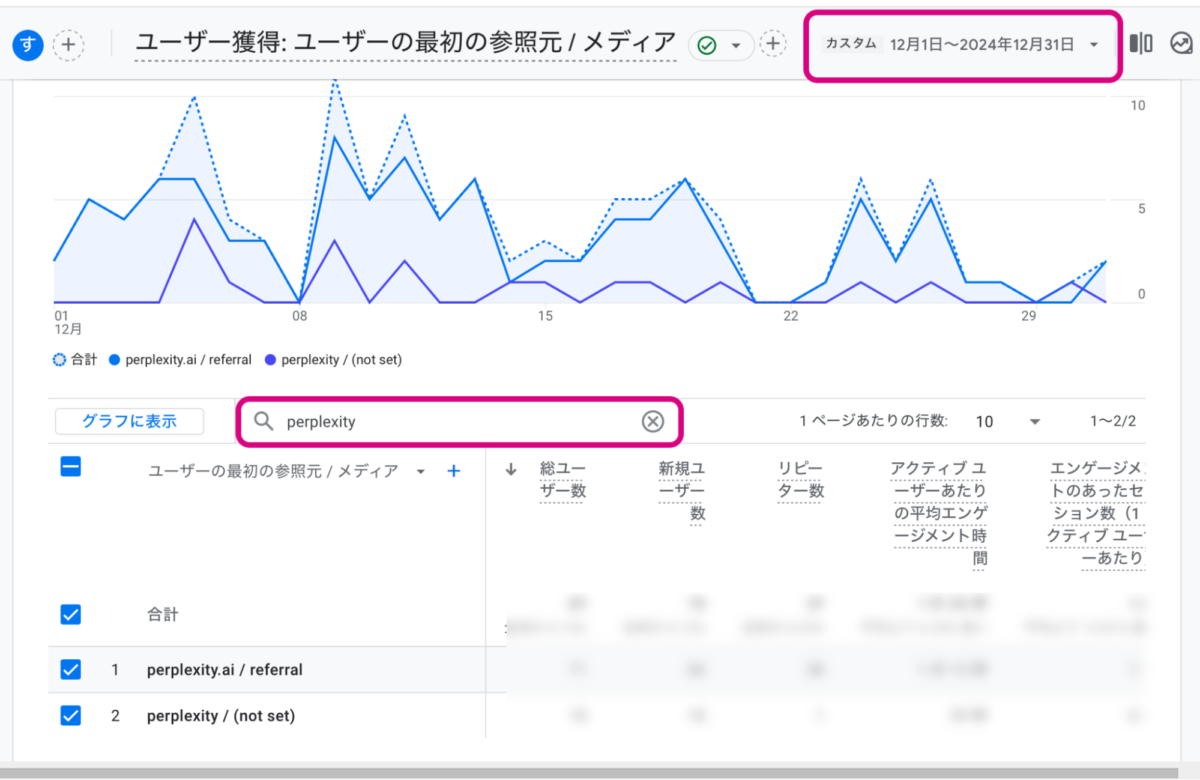Click the 合計 row label in table

pyautogui.click(x=163, y=615)
